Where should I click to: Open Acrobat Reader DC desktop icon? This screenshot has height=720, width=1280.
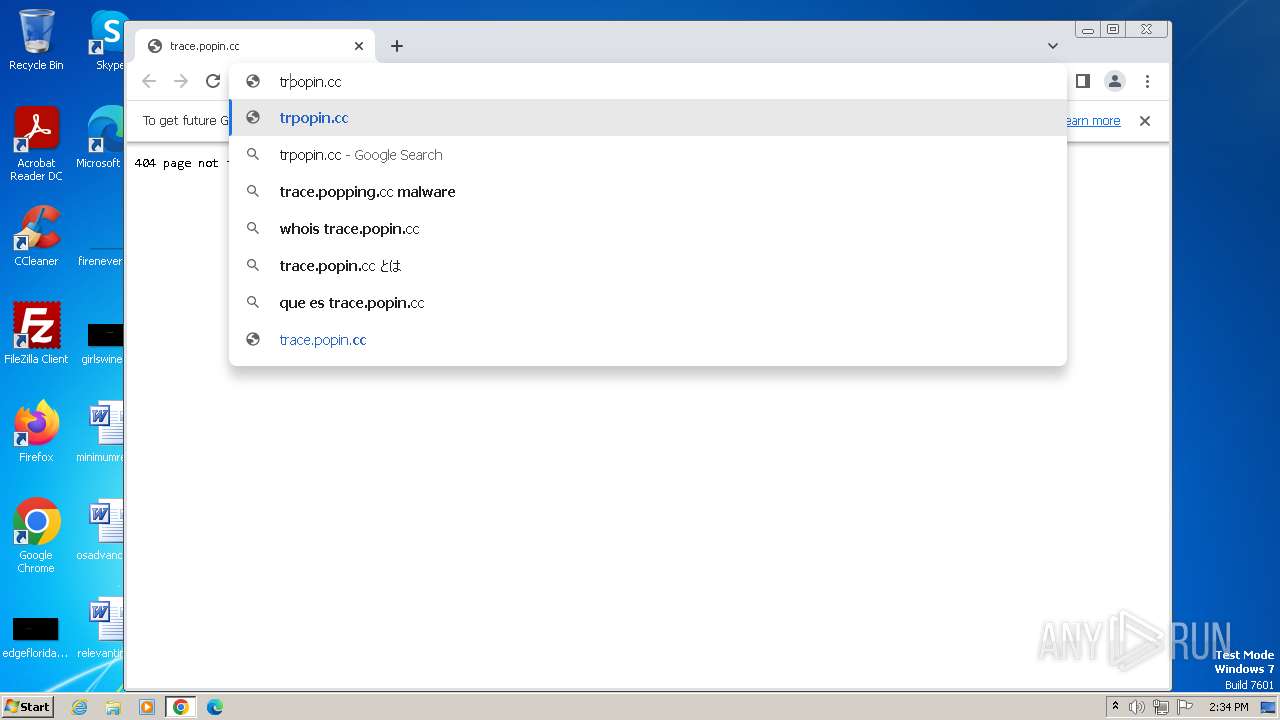(36, 145)
